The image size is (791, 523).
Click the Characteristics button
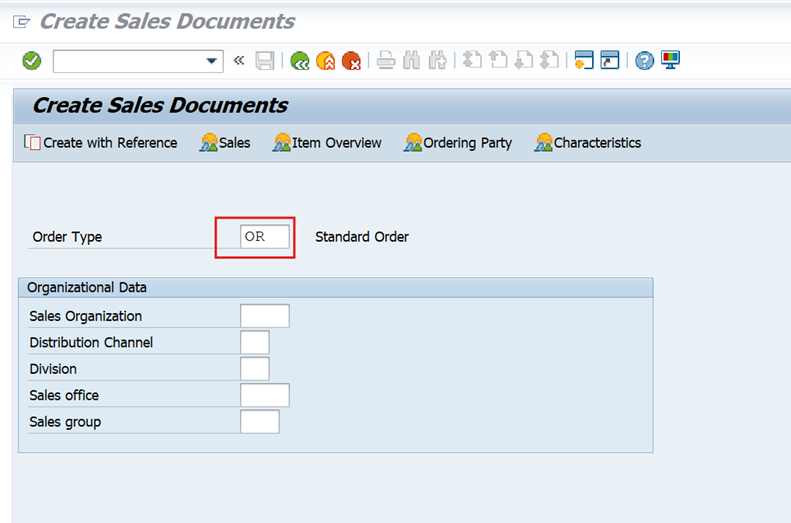click(588, 143)
